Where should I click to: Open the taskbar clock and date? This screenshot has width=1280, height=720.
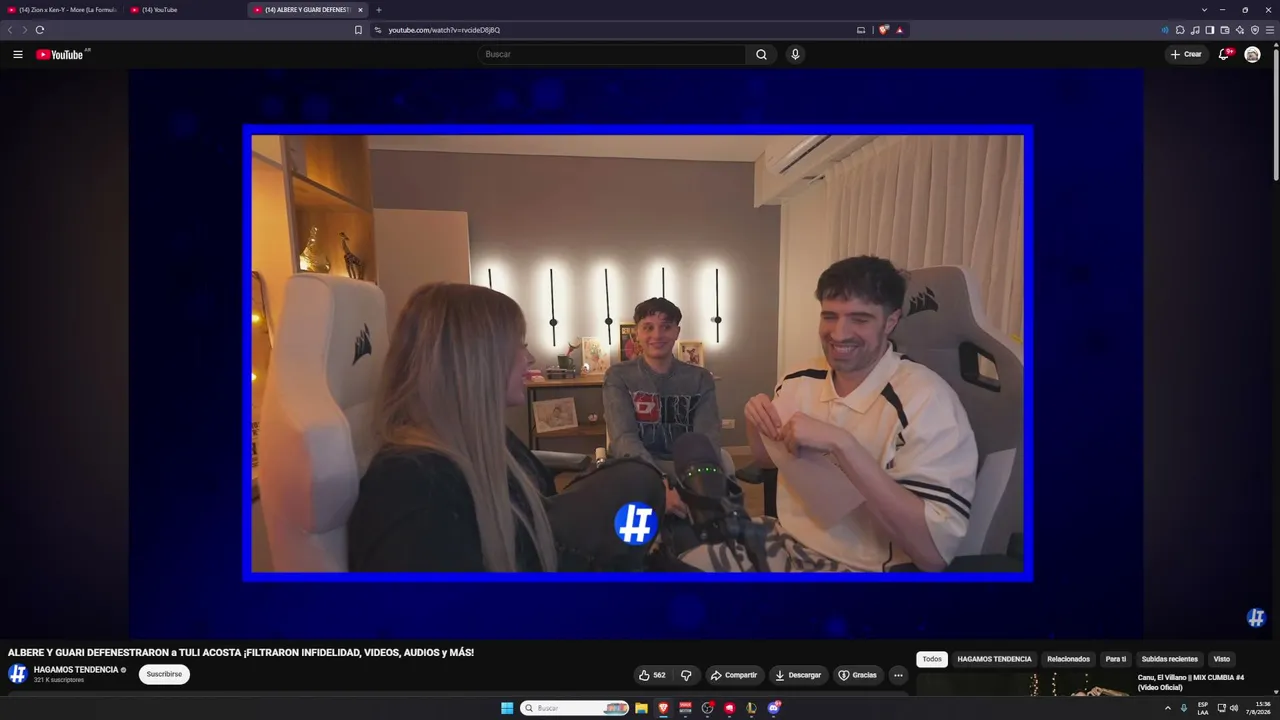pos(1258,708)
